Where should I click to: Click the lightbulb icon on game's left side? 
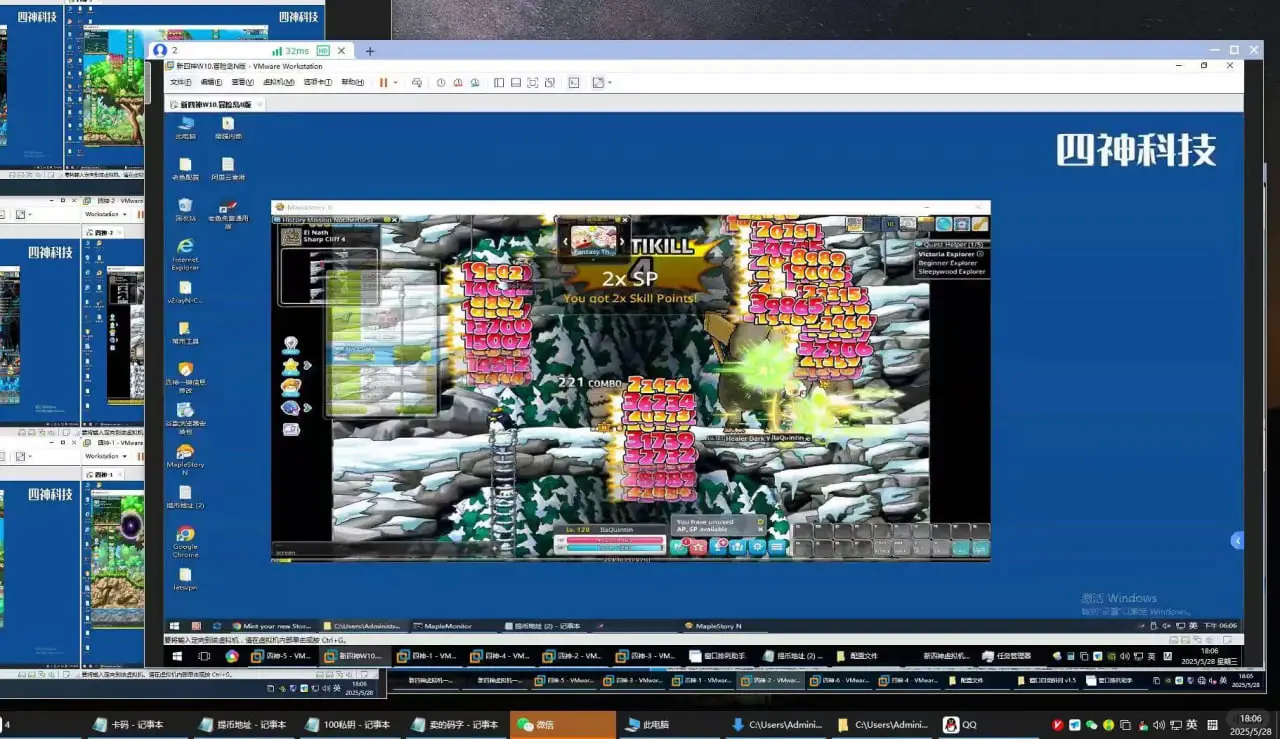291,345
